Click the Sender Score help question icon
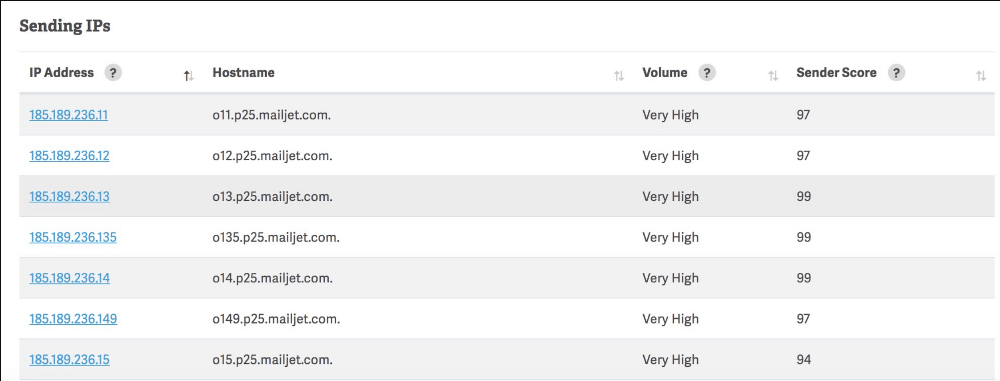 tap(896, 73)
